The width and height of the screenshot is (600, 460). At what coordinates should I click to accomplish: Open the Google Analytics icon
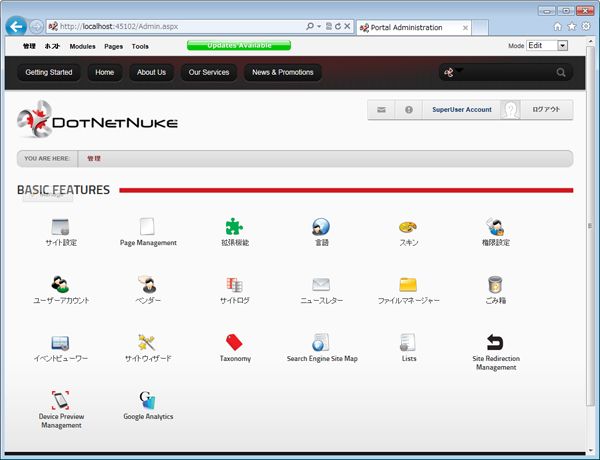click(x=147, y=400)
